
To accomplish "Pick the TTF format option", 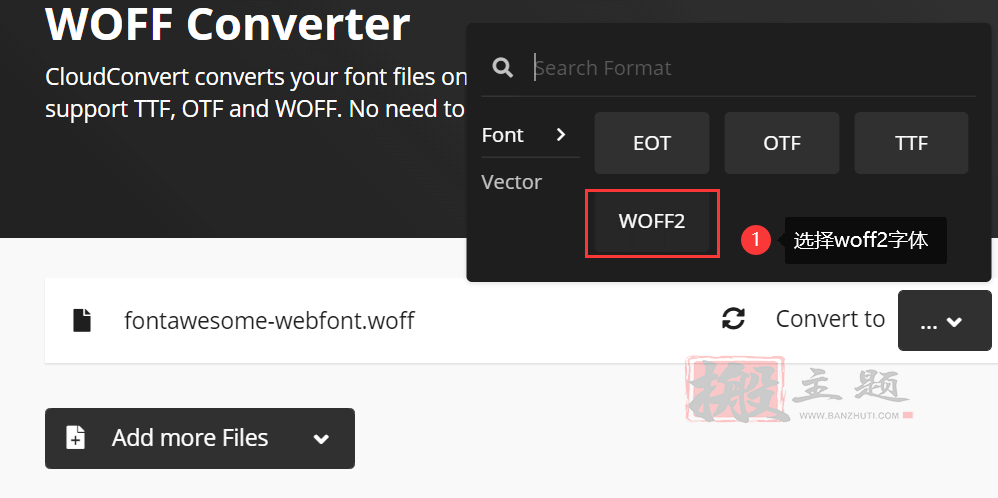I will click(x=911, y=143).
